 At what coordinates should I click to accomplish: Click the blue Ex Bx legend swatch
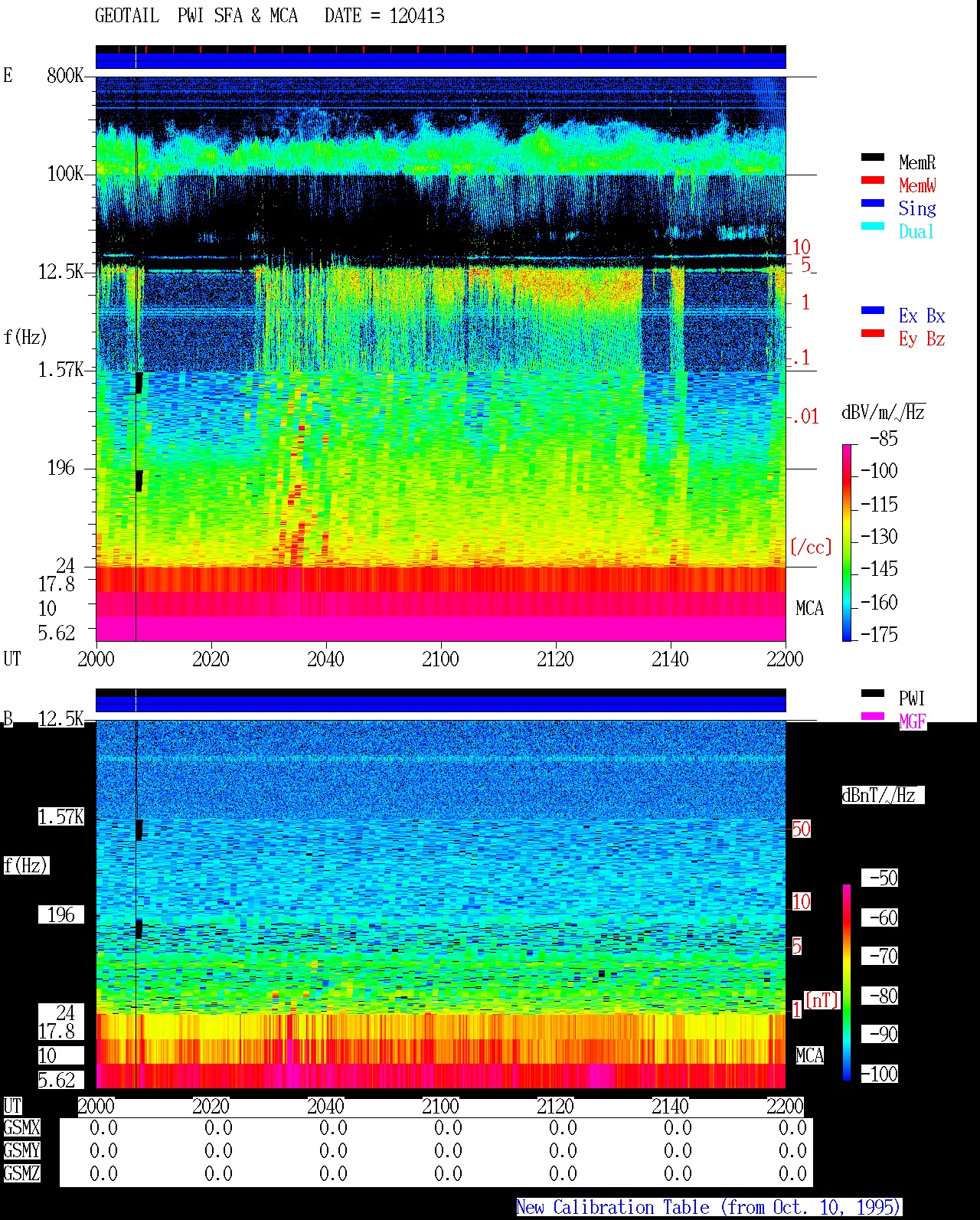[x=873, y=311]
